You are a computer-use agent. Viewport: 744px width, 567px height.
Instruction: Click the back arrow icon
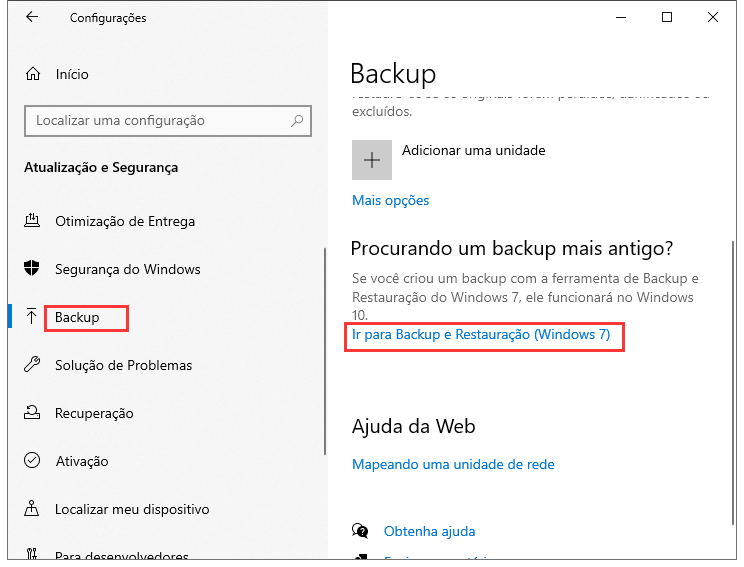point(32,18)
